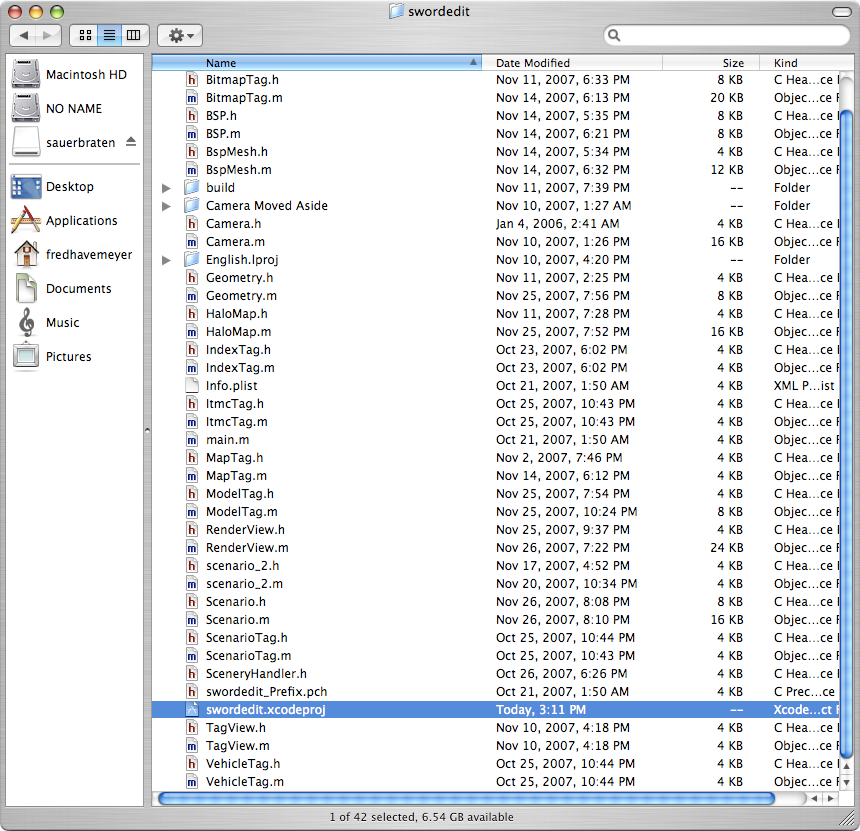Select BspMesh.m file name

239,169
